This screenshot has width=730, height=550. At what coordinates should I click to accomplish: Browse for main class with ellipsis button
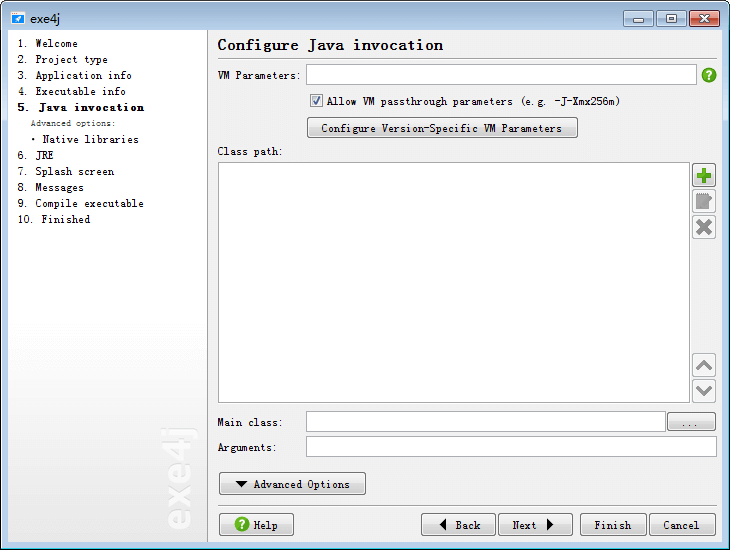[691, 422]
